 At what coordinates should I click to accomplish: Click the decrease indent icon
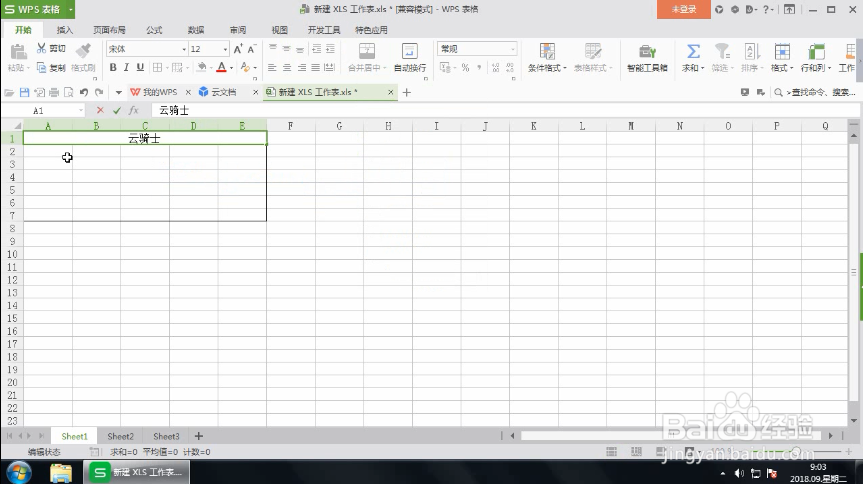coord(316,49)
